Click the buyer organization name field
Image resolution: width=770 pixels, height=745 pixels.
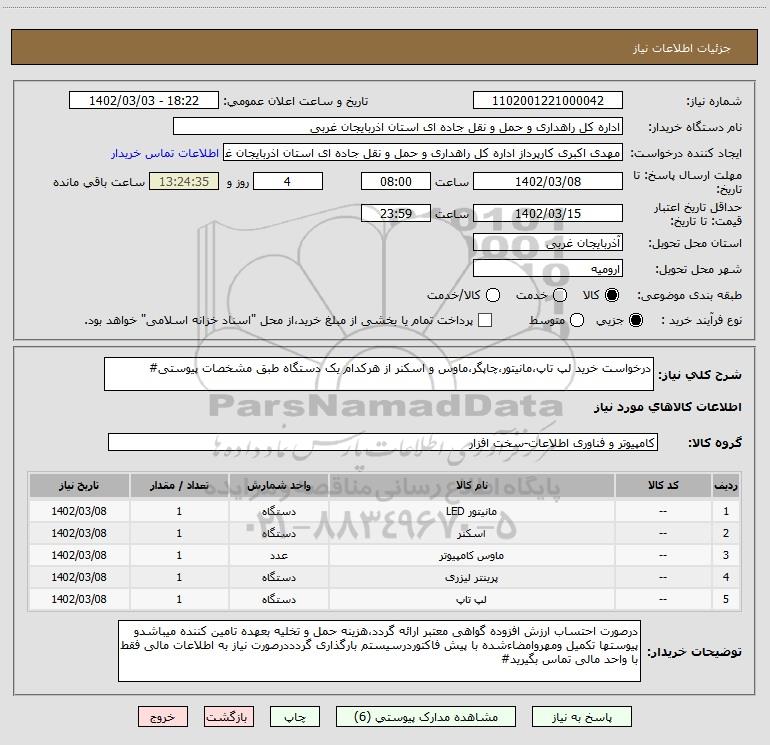click(x=398, y=127)
